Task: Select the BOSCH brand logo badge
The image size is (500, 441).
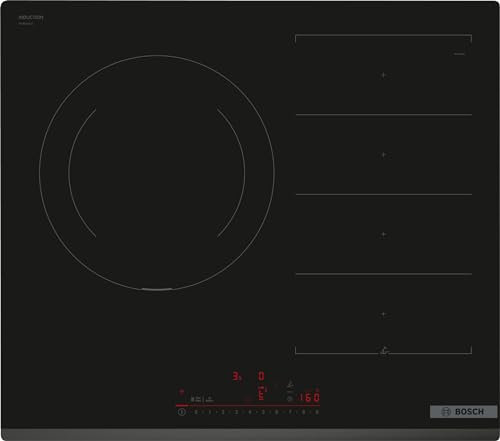Action: pos(463,412)
